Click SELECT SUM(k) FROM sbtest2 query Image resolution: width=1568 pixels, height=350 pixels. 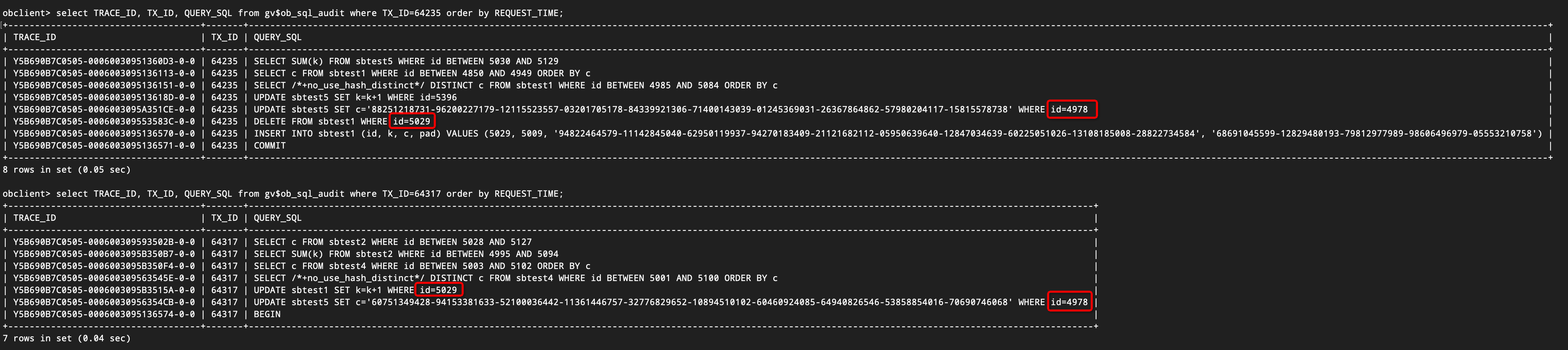pos(406,254)
